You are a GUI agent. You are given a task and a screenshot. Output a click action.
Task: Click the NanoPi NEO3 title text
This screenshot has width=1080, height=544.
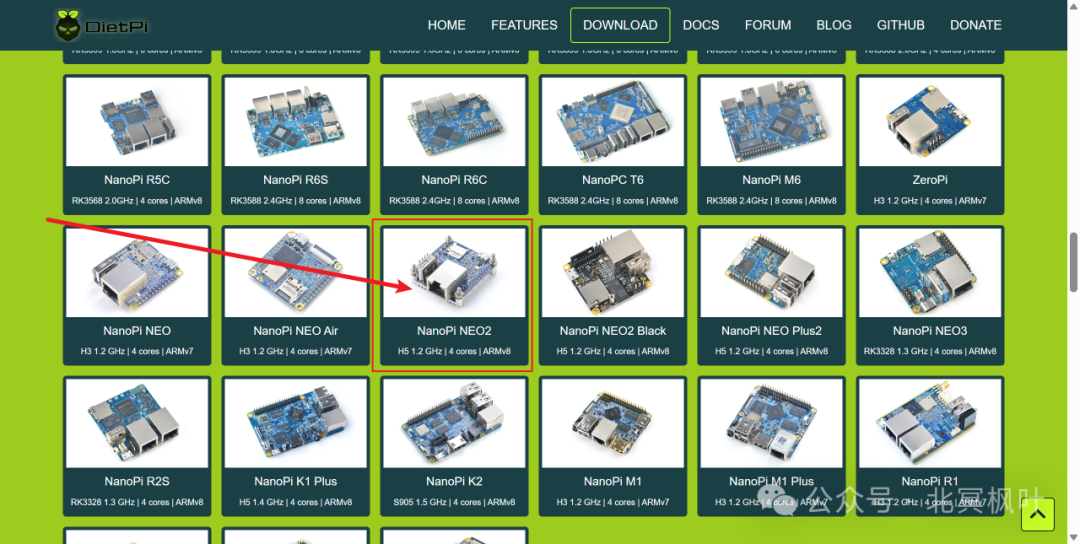[x=930, y=331]
